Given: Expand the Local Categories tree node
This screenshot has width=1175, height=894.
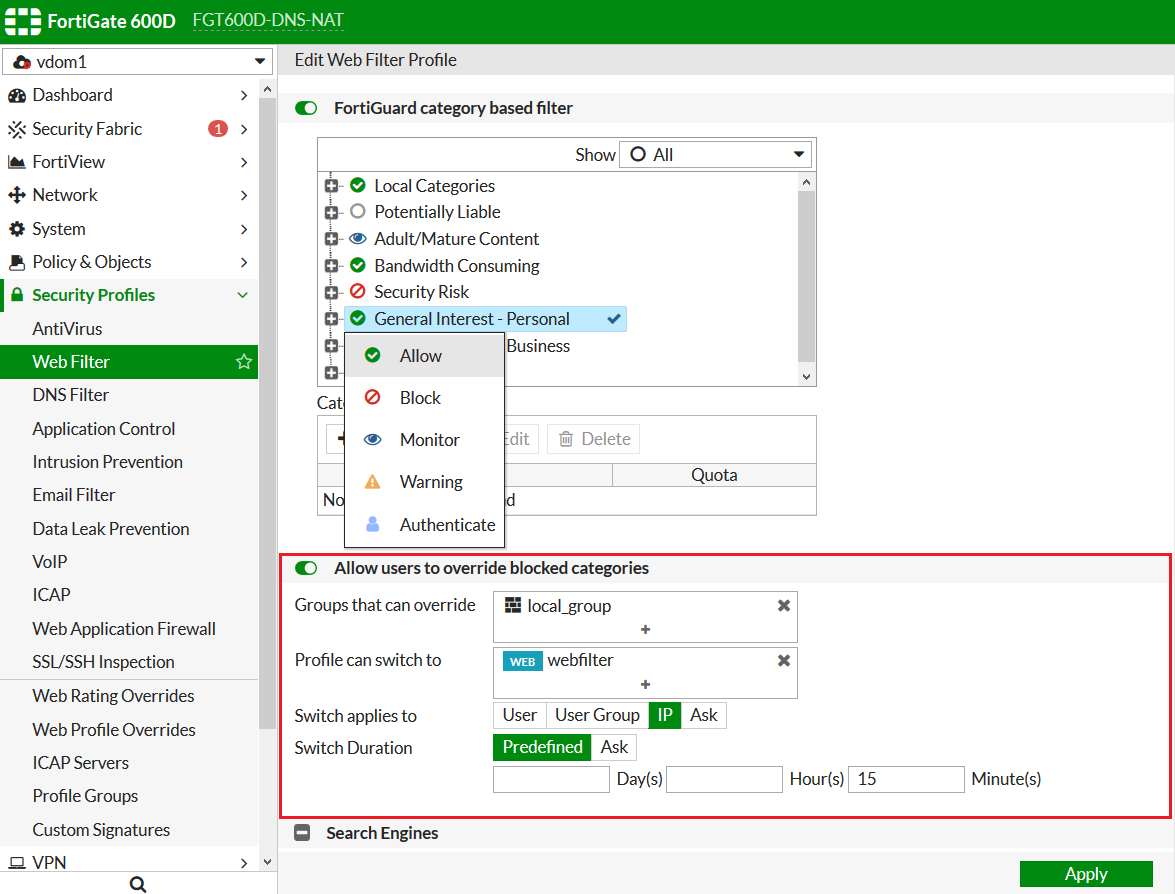Looking at the screenshot, I should point(331,186).
